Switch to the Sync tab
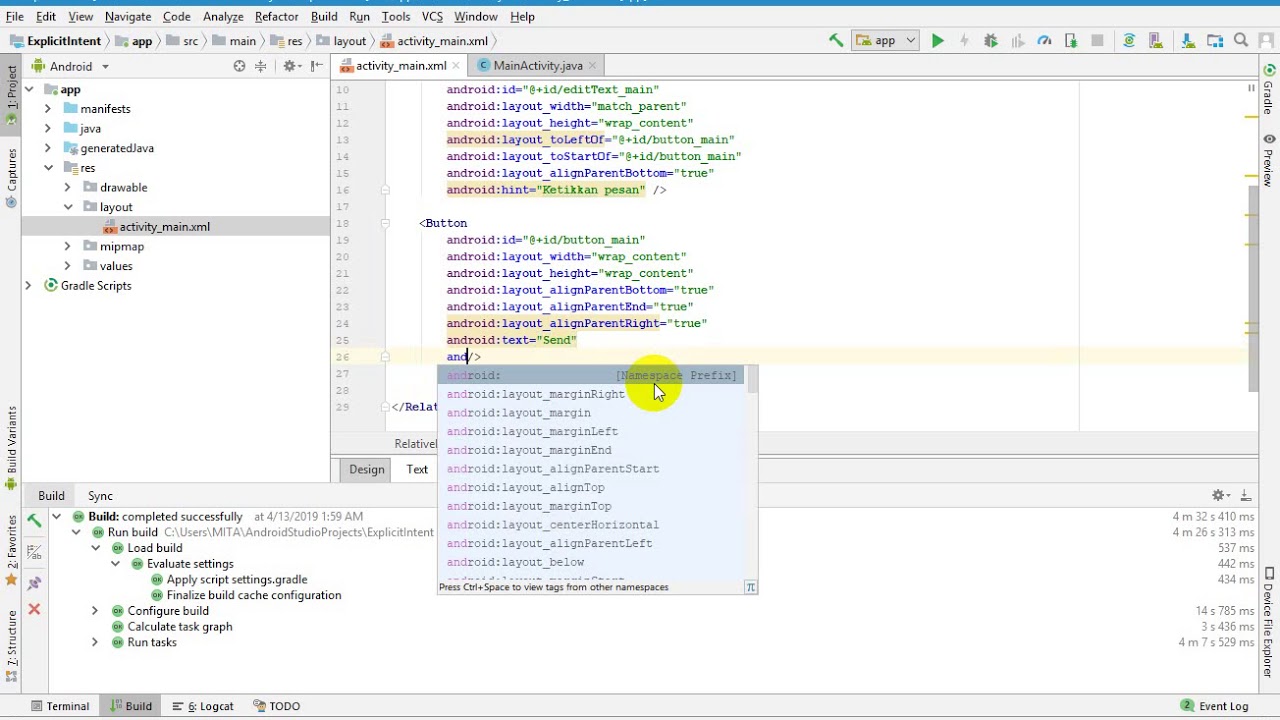The image size is (1280, 720). pyautogui.click(x=100, y=495)
